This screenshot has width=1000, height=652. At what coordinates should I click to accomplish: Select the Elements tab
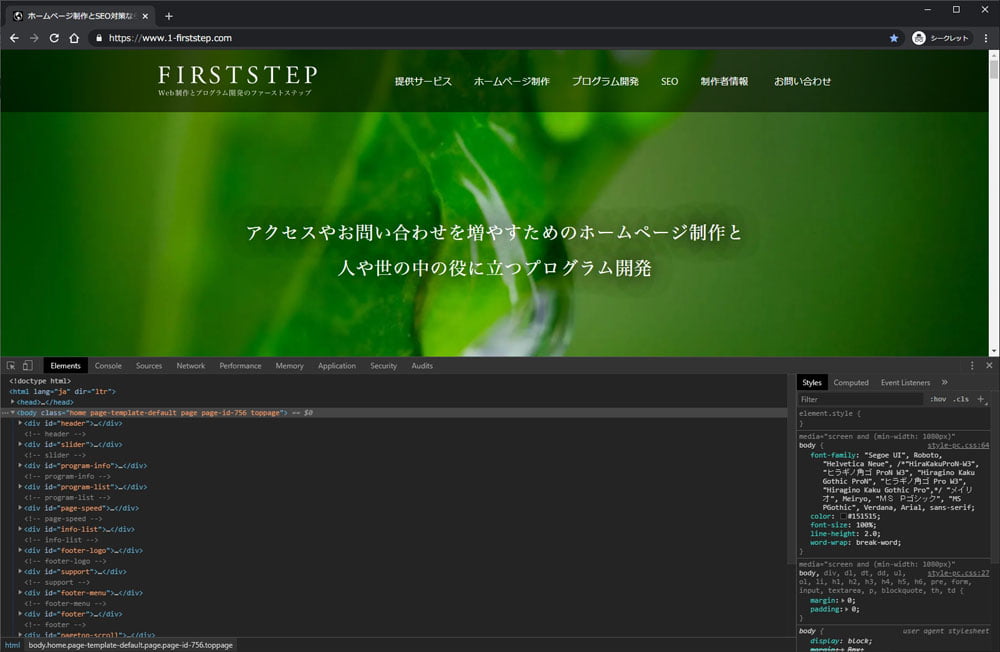pos(65,366)
